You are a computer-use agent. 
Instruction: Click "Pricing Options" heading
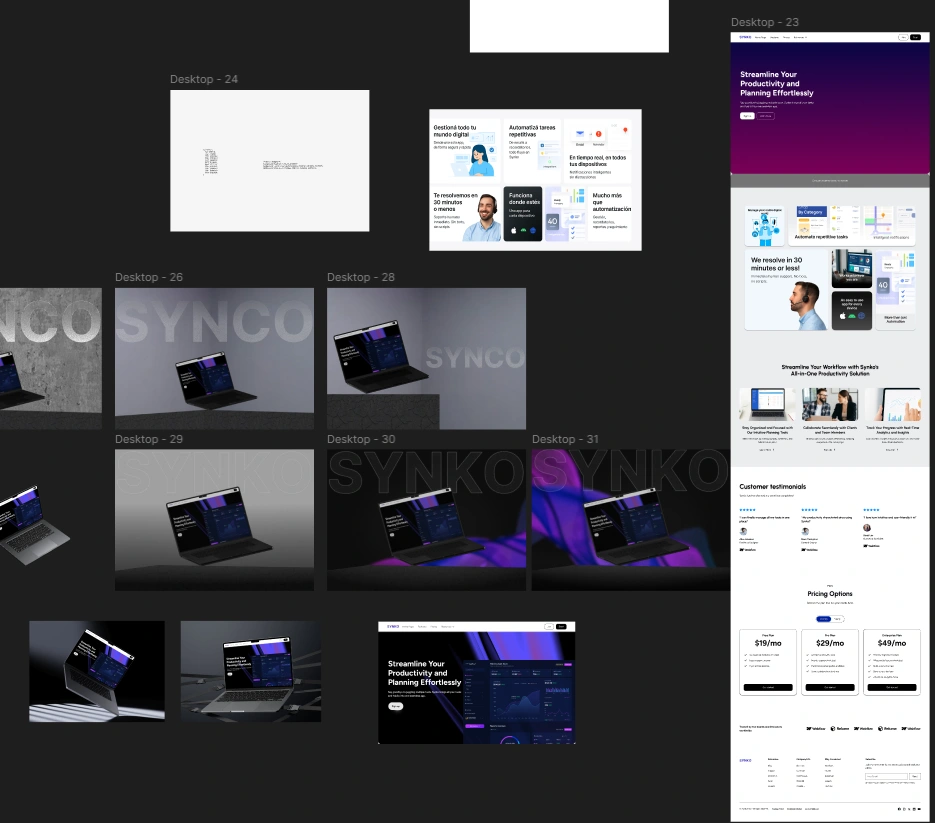tap(830, 594)
